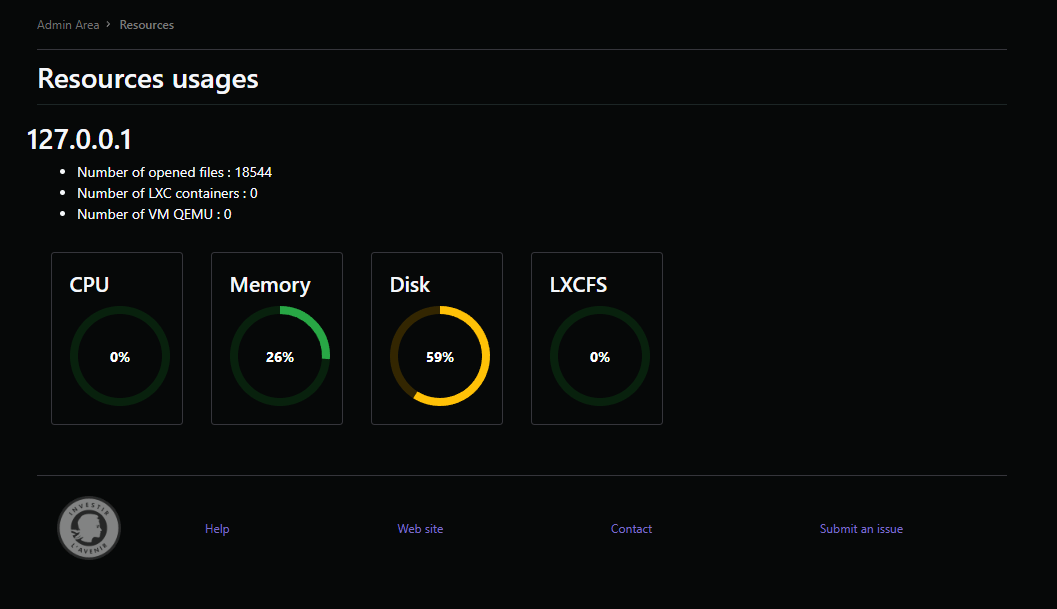Click the Resources breadcrumb item

tap(146, 25)
